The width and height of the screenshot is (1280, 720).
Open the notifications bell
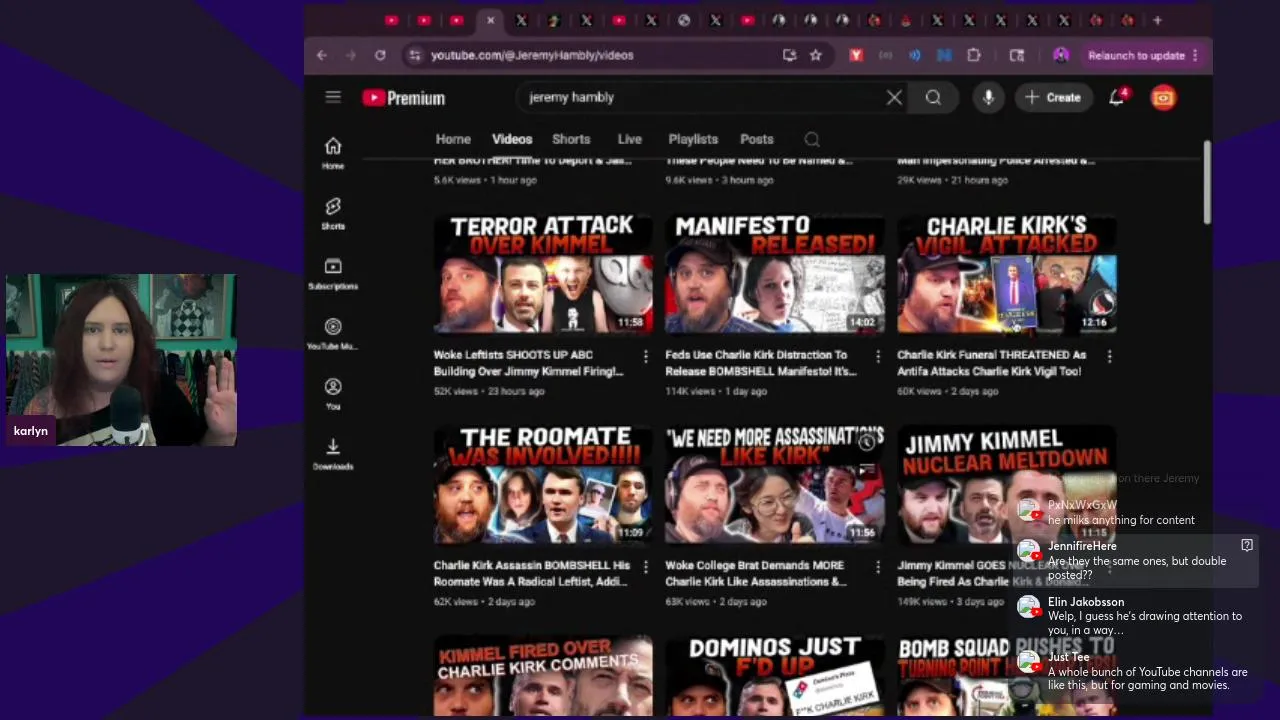click(x=1117, y=97)
